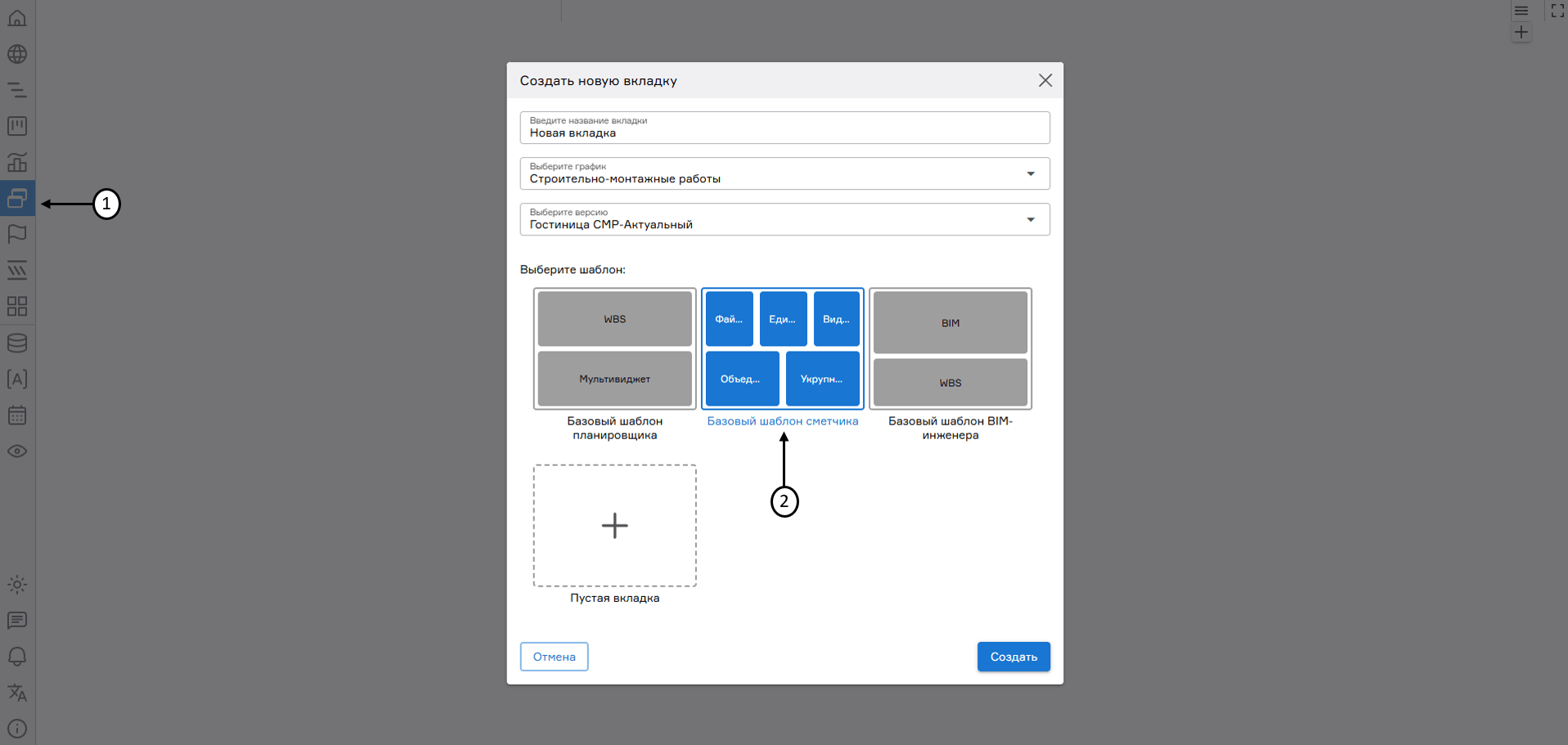Viewport: 1568px width, 745px height.
Task: Open the comments icon in the sidebar
Action: point(17,621)
